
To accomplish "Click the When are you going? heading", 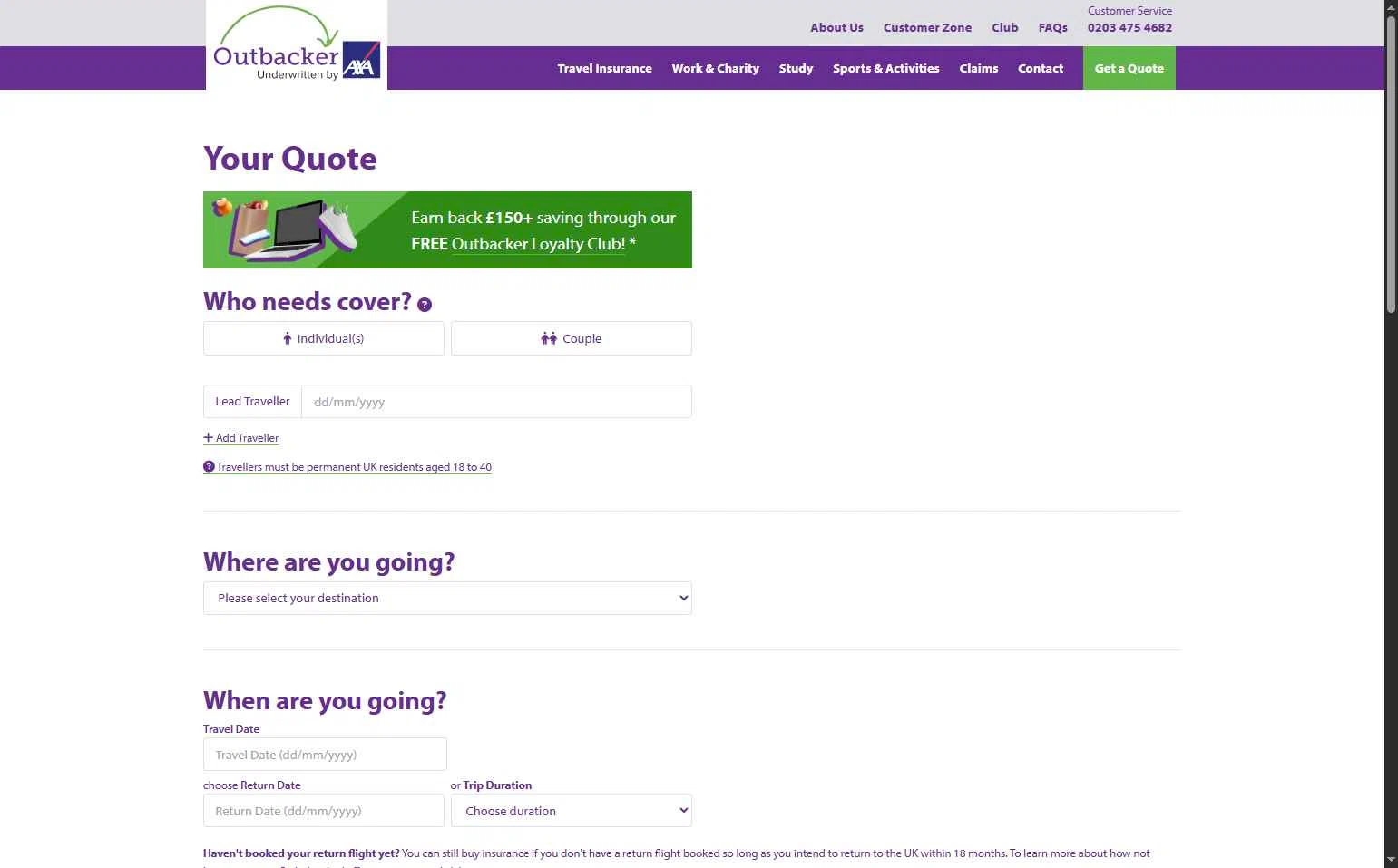I will (x=325, y=701).
